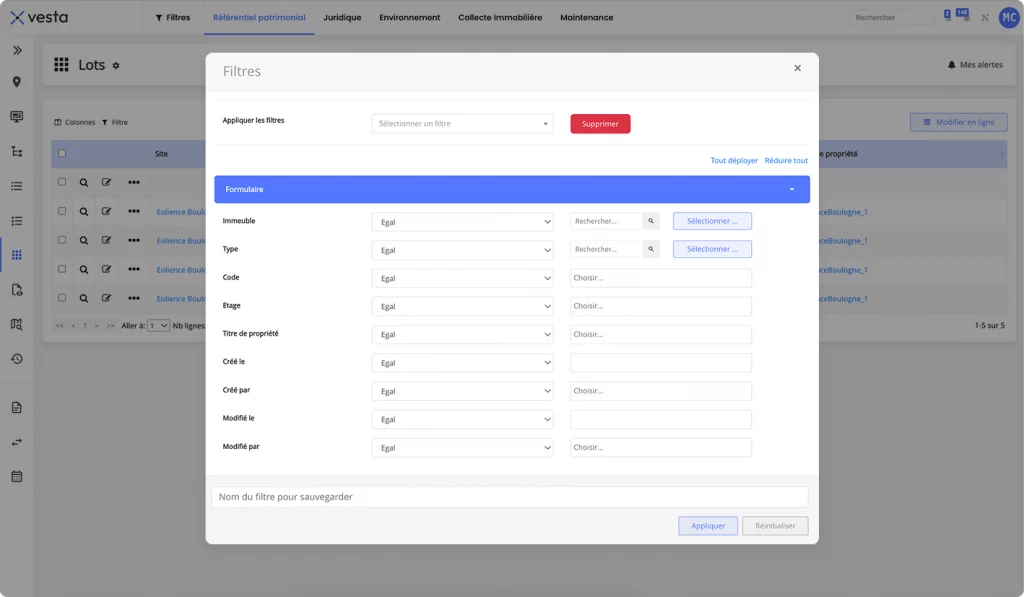The width and height of the screenshot is (1024, 597).
Task: Toggle the select-all checkbox in table header
Action: click(62, 154)
